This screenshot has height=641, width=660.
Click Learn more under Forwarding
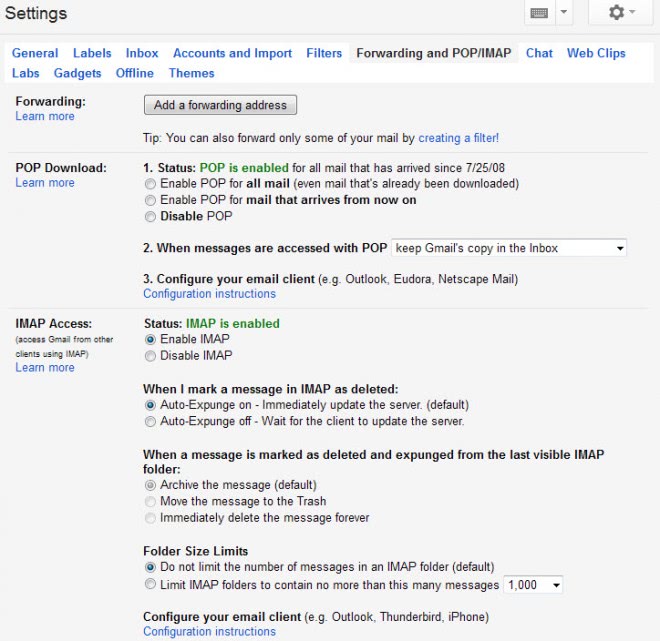[x=45, y=116]
